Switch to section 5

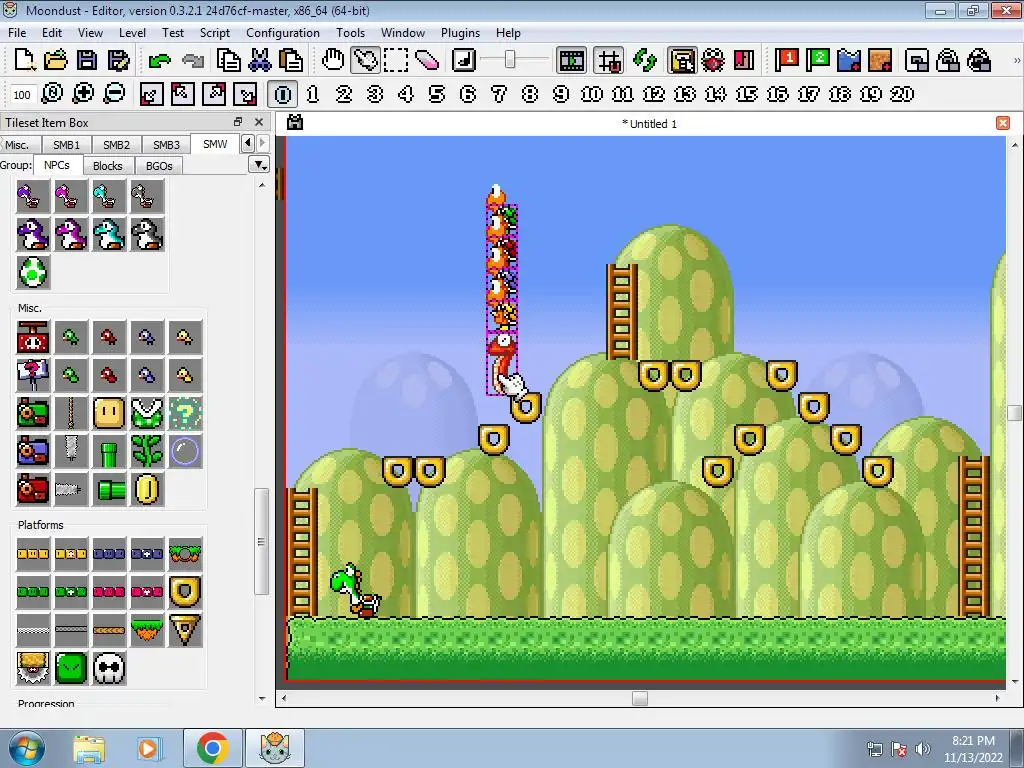[x=437, y=94]
